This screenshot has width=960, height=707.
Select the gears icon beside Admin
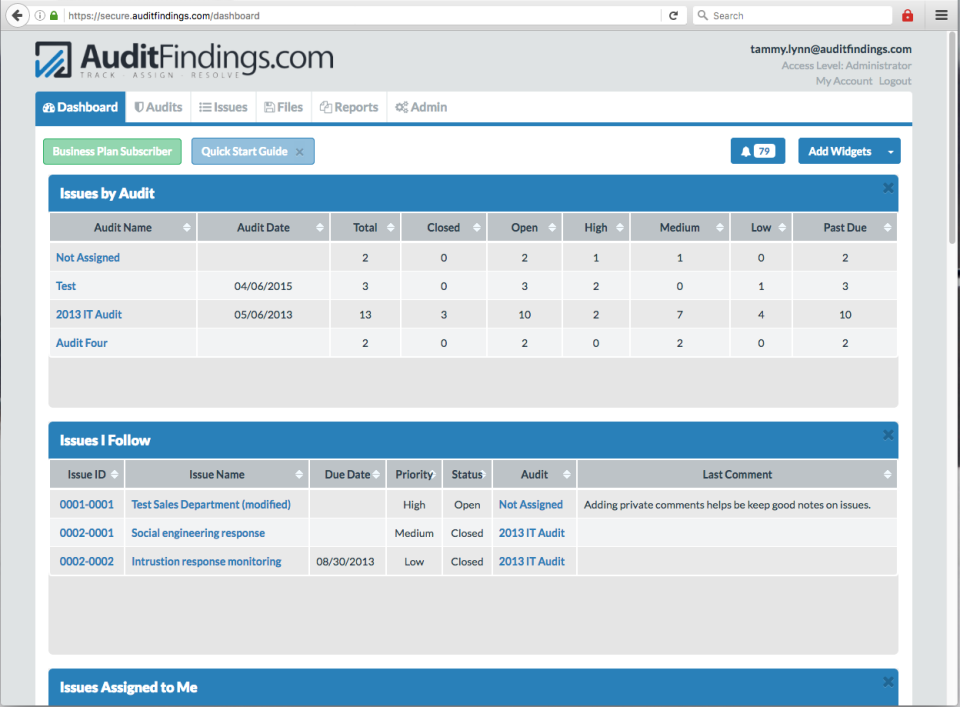[400, 107]
